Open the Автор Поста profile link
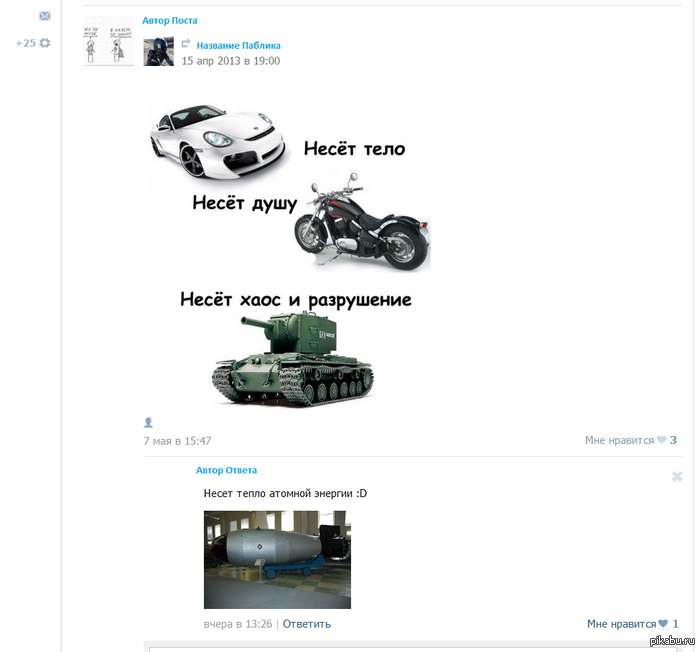The image size is (700, 652). click(x=170, y=21)
